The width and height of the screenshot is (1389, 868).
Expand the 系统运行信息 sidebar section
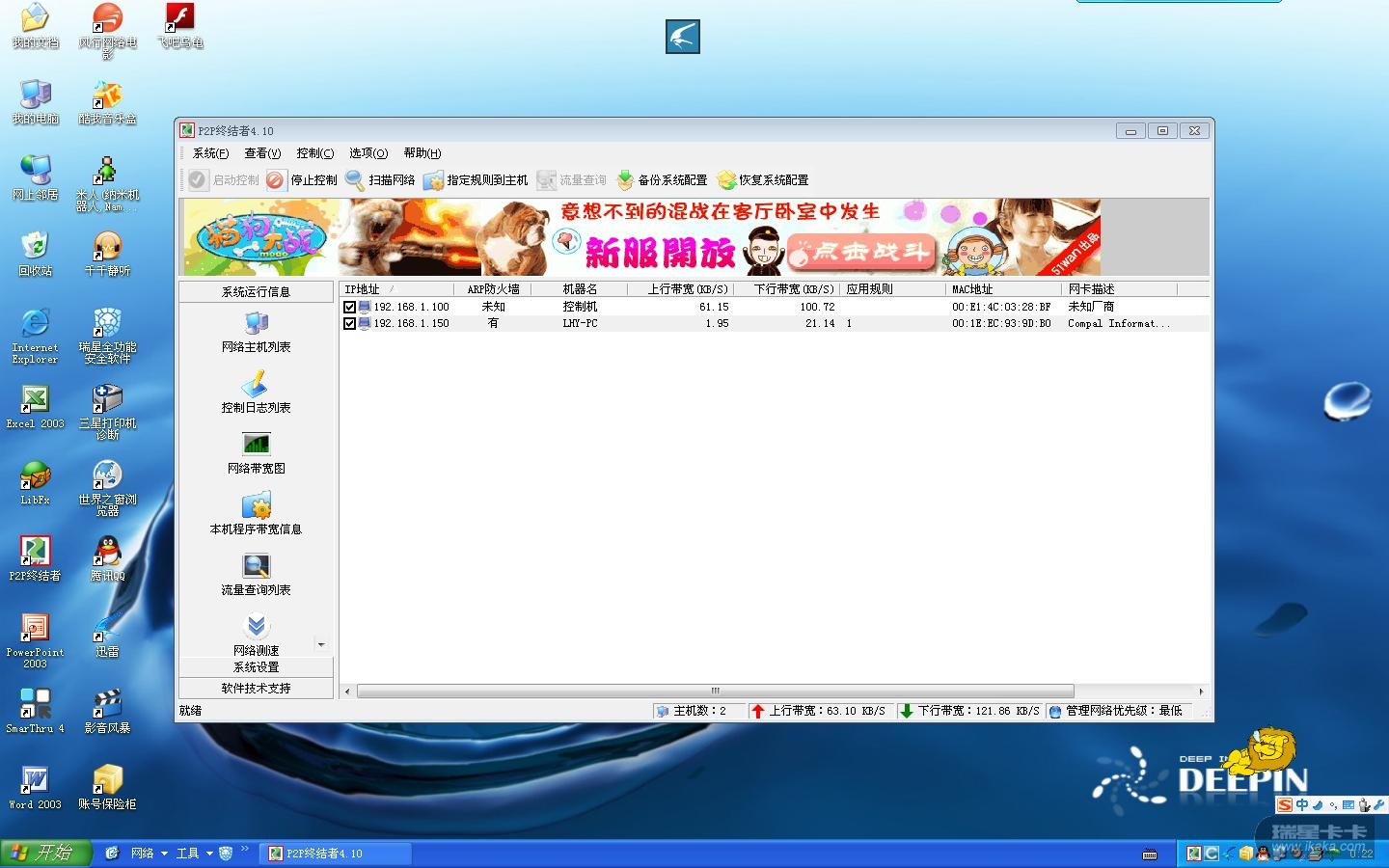(x=256, y=291)
